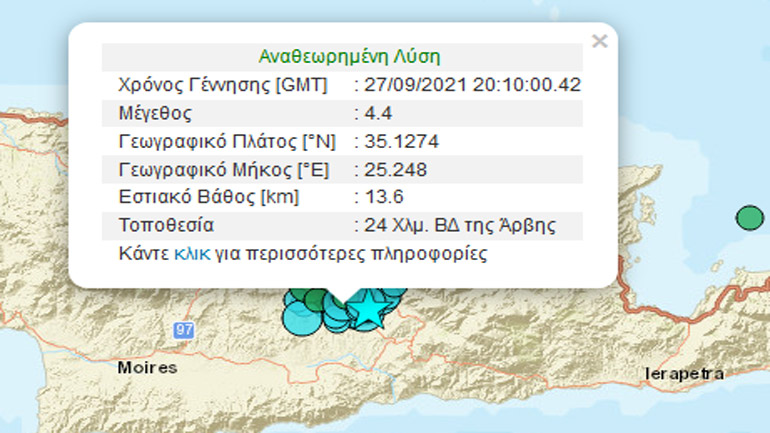Click the large cyan circle left of cluster
Screen dimensions: 770x433
(x=300, y=316)
